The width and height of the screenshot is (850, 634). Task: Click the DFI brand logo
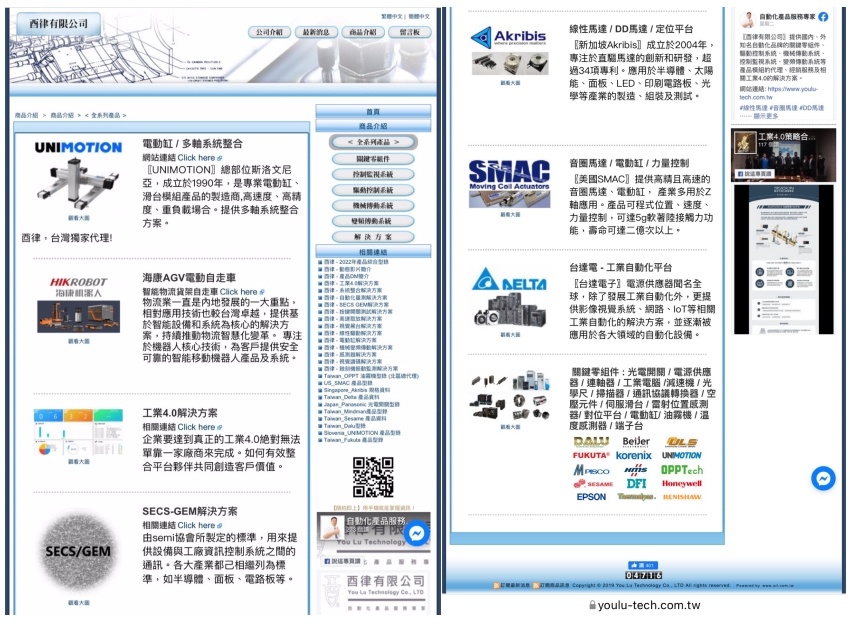(636, 483)
